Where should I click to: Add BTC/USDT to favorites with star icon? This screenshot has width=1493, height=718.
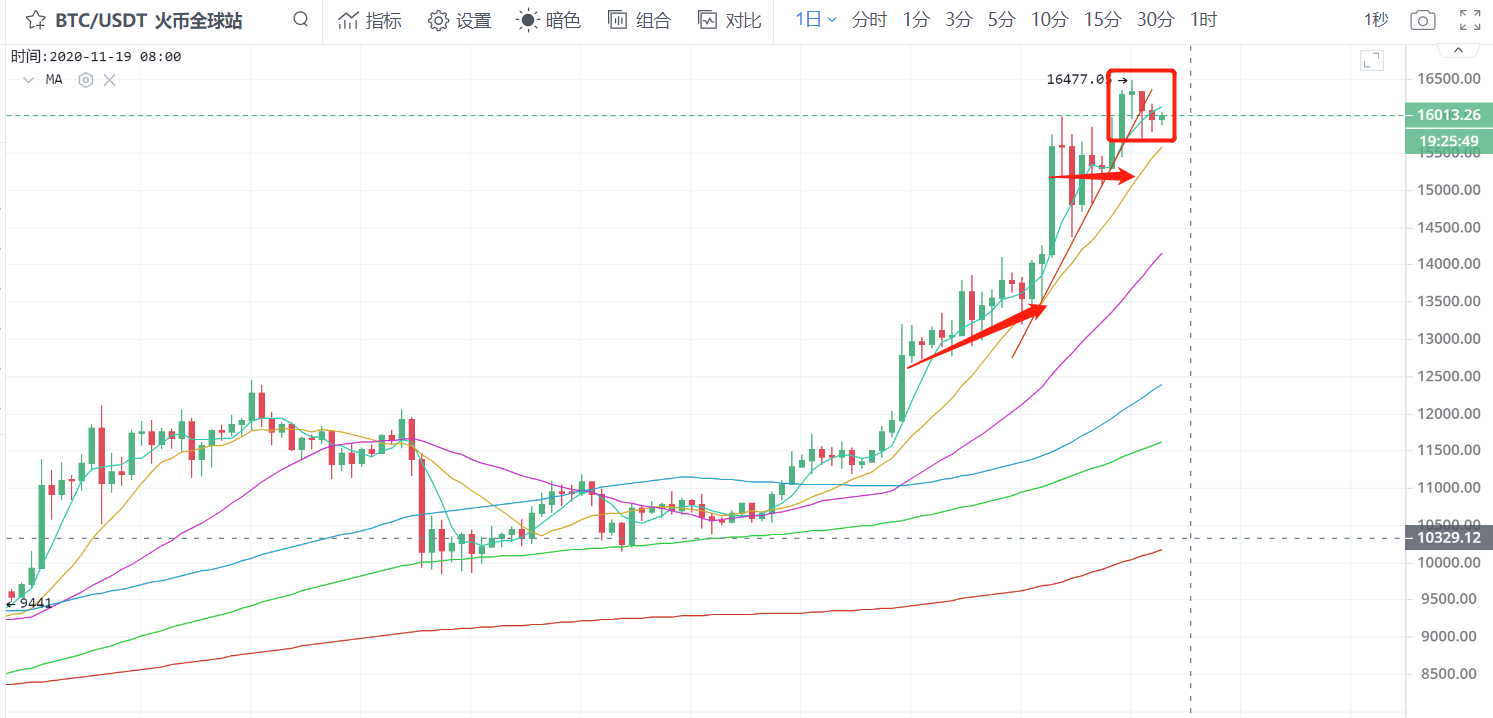click(x=35, y=20)
